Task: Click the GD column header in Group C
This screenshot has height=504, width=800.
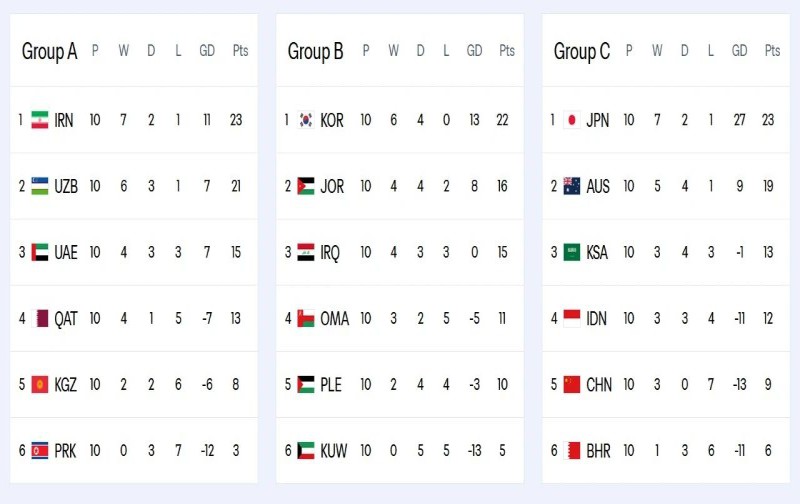Action: click(x=740, y=51)
